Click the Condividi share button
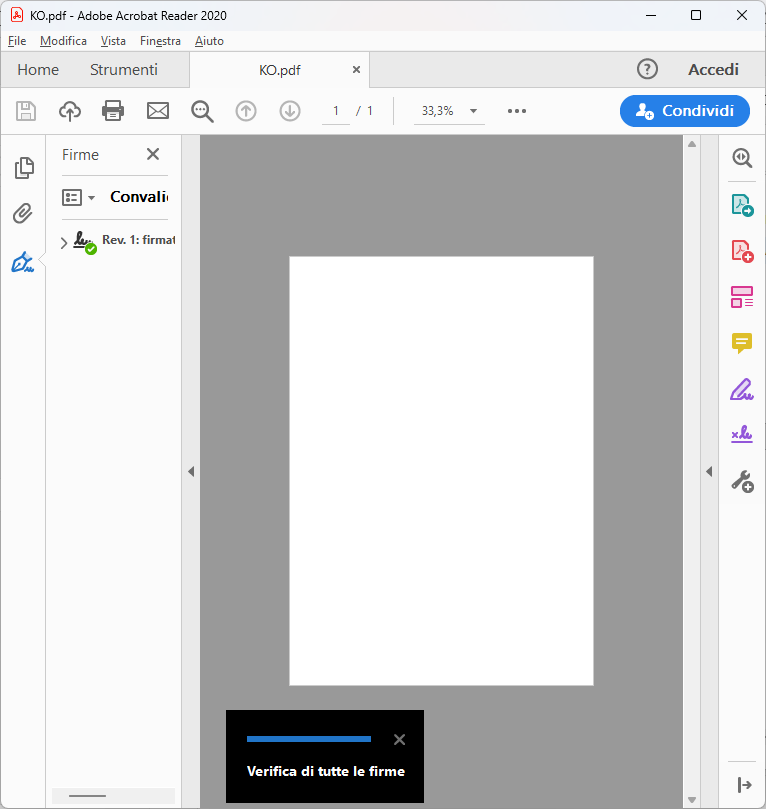Image resolution: width=766 pixels, height=809 pixels. [x=684, y=111]
